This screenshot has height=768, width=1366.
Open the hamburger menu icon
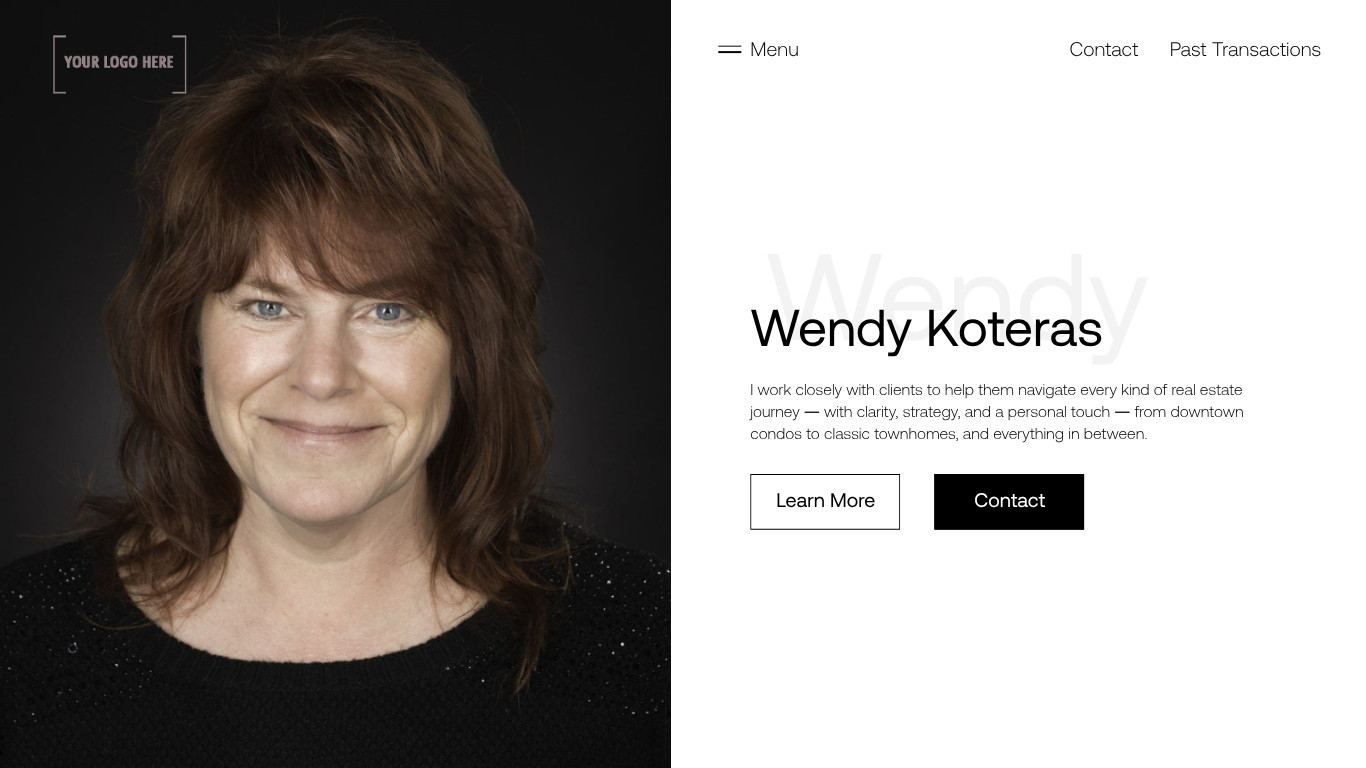[729, 49]
